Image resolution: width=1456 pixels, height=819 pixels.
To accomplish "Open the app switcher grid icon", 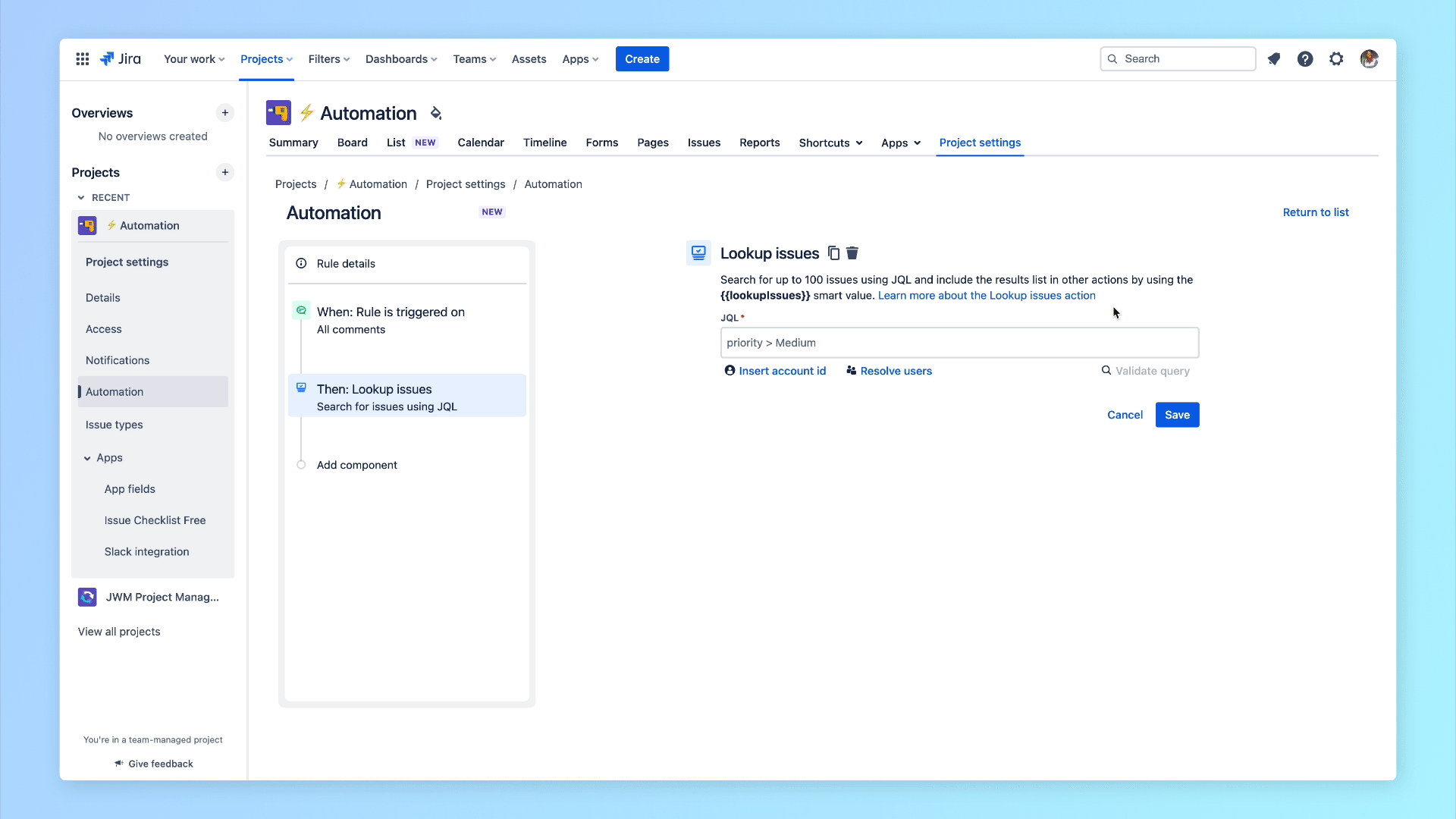I will 83,59.
